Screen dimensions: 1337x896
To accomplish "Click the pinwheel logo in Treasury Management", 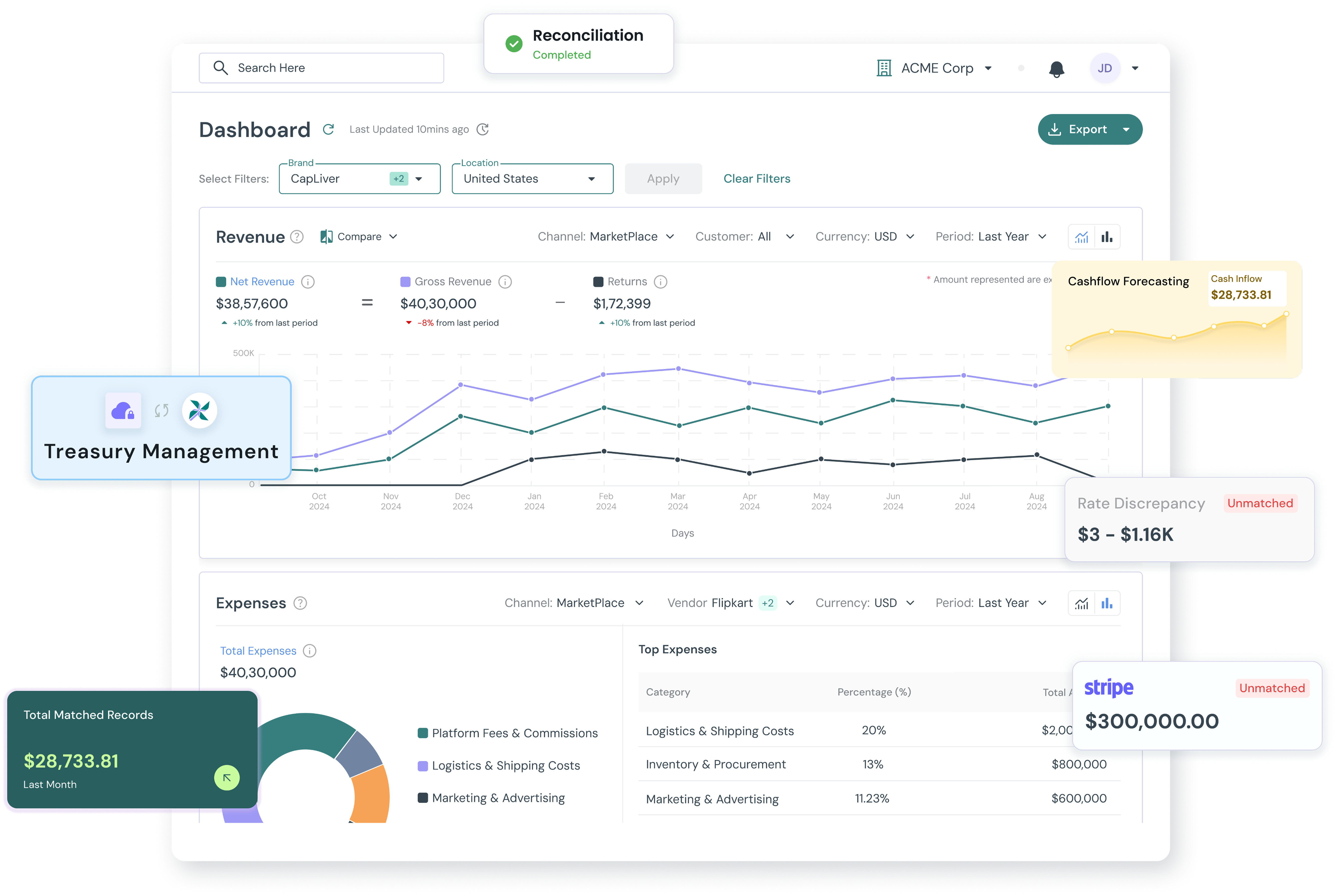I will (199, 410).
